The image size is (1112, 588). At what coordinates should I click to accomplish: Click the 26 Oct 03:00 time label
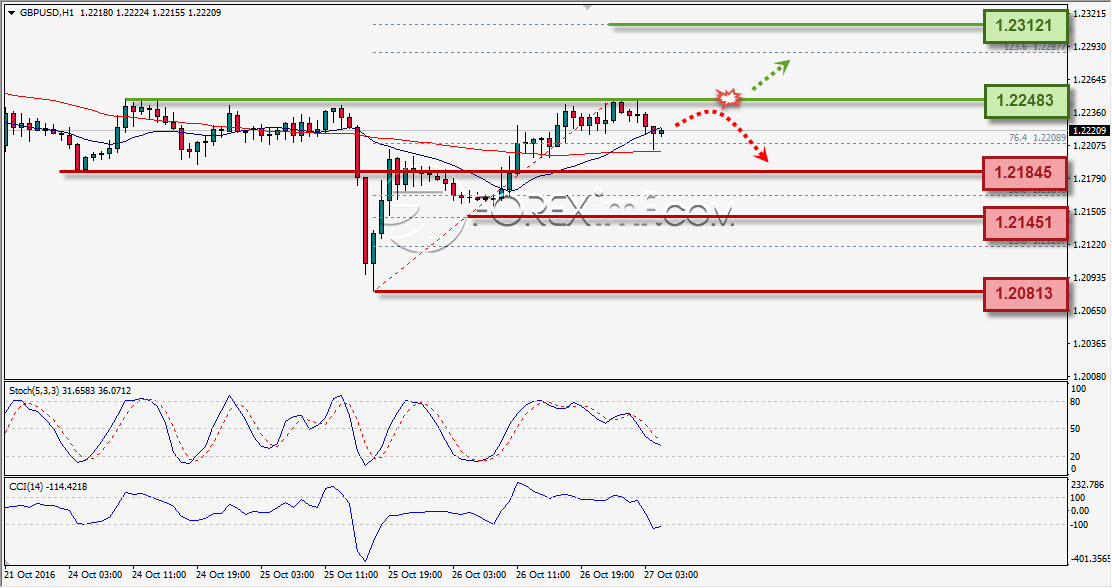(479, 575)
